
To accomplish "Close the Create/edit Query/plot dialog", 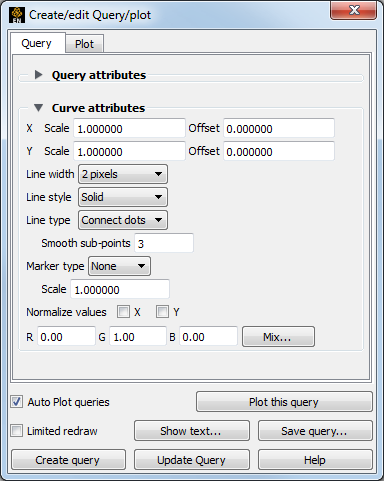I will pos(353,10).
